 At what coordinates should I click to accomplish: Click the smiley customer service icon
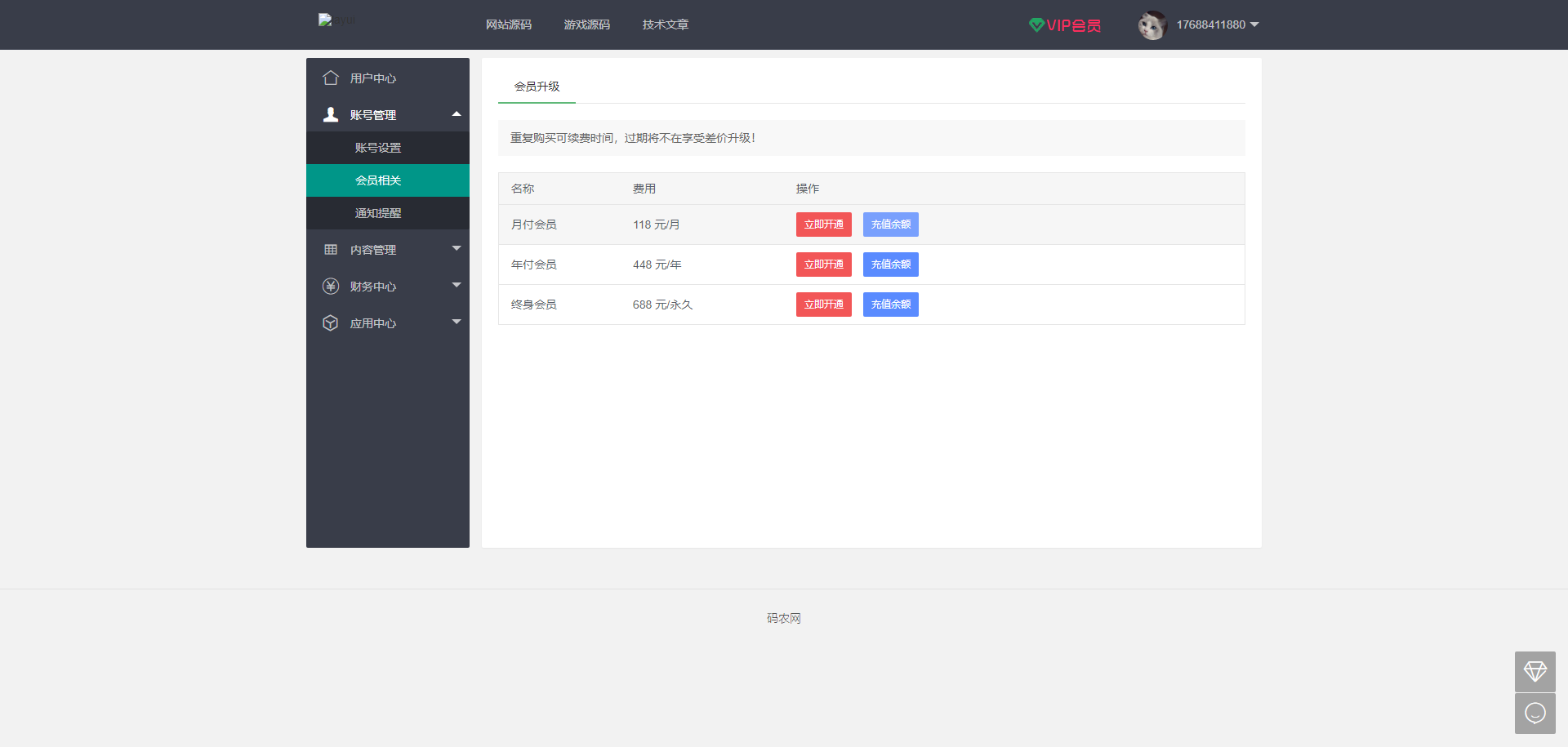click(x=1535, y=713)
